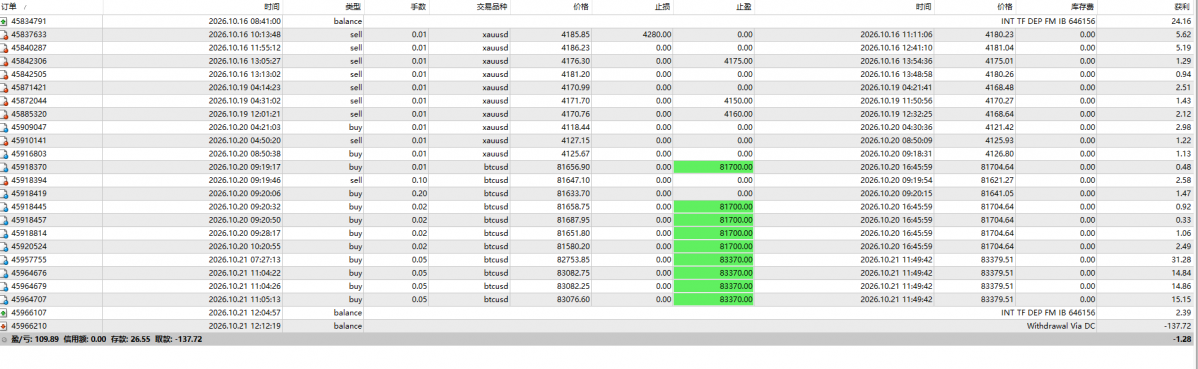Viewport: 1198px width, 369px height.
Task: Click the 止盈 column header
Action: click(x=714, y=7)
